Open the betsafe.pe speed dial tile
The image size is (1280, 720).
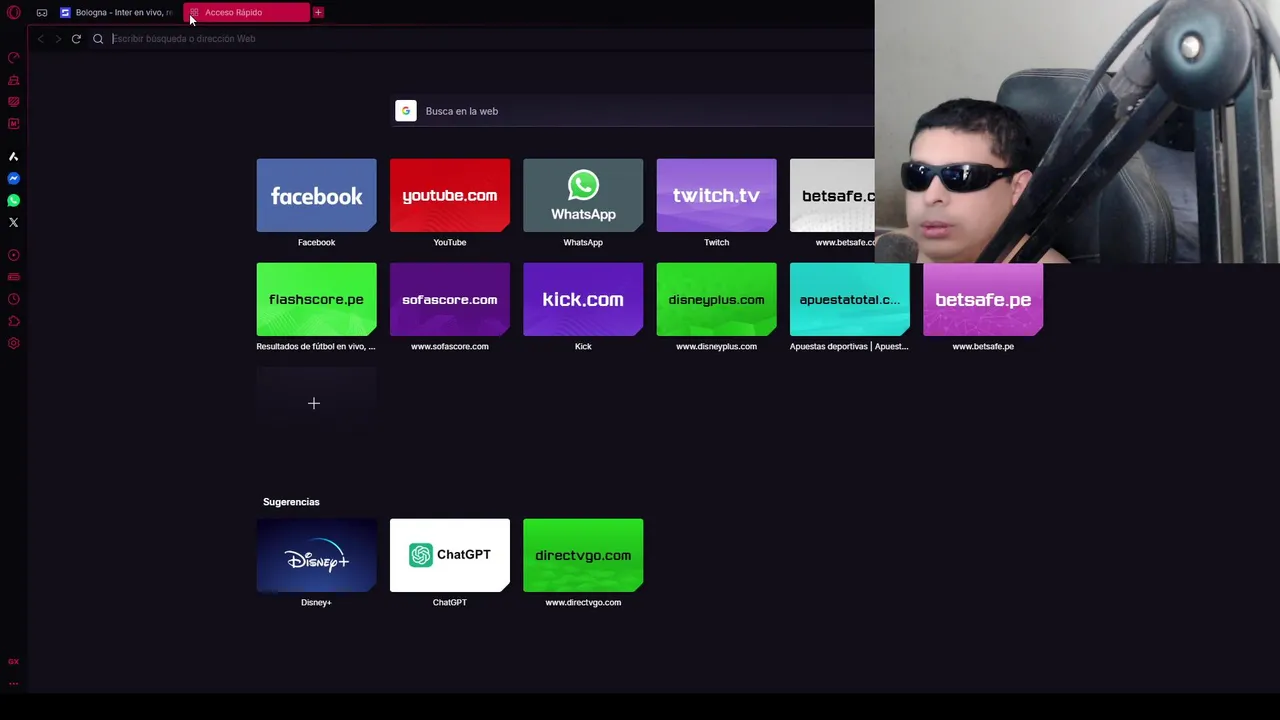click(983, 299)
